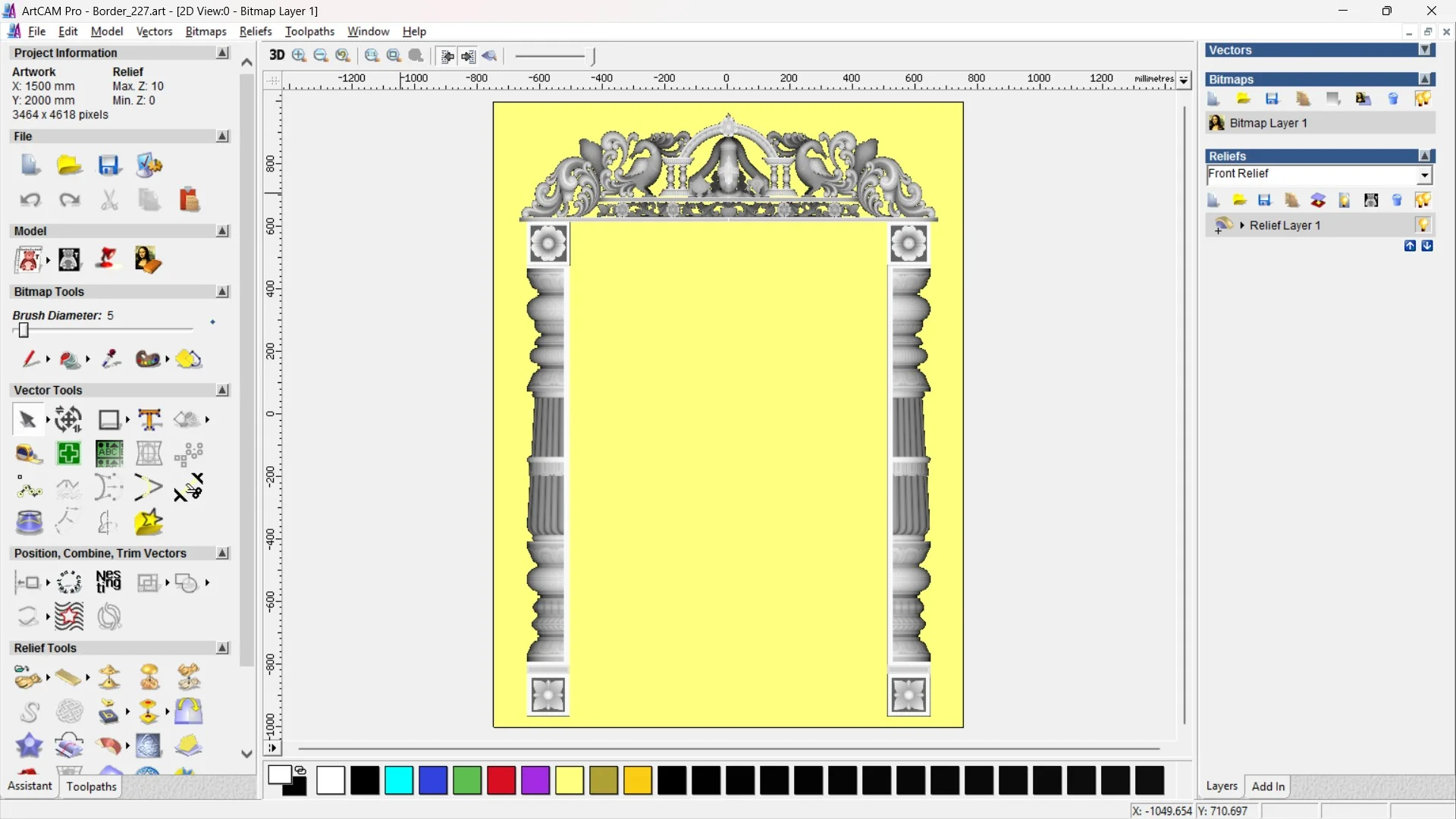
Task: Open the Nesting vectors tool
Action: (x=108, y=582)
